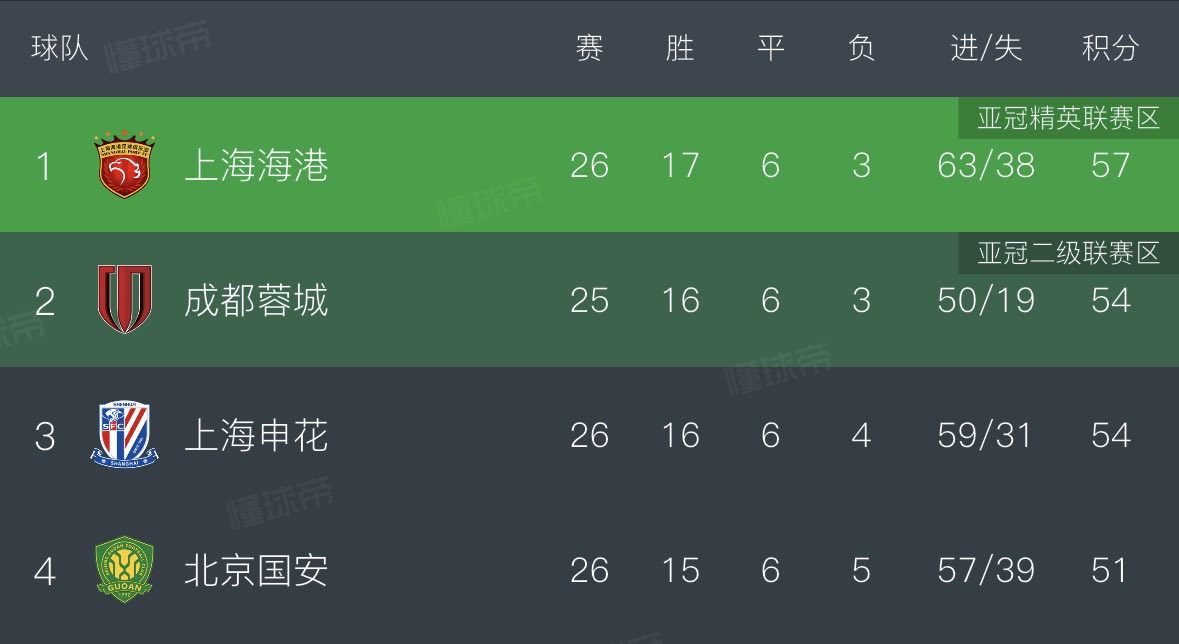Sort by the 进/失 column header
The width and height of the screenshot is (1179, 644).
pyautogui.click(x=987, y=48)
